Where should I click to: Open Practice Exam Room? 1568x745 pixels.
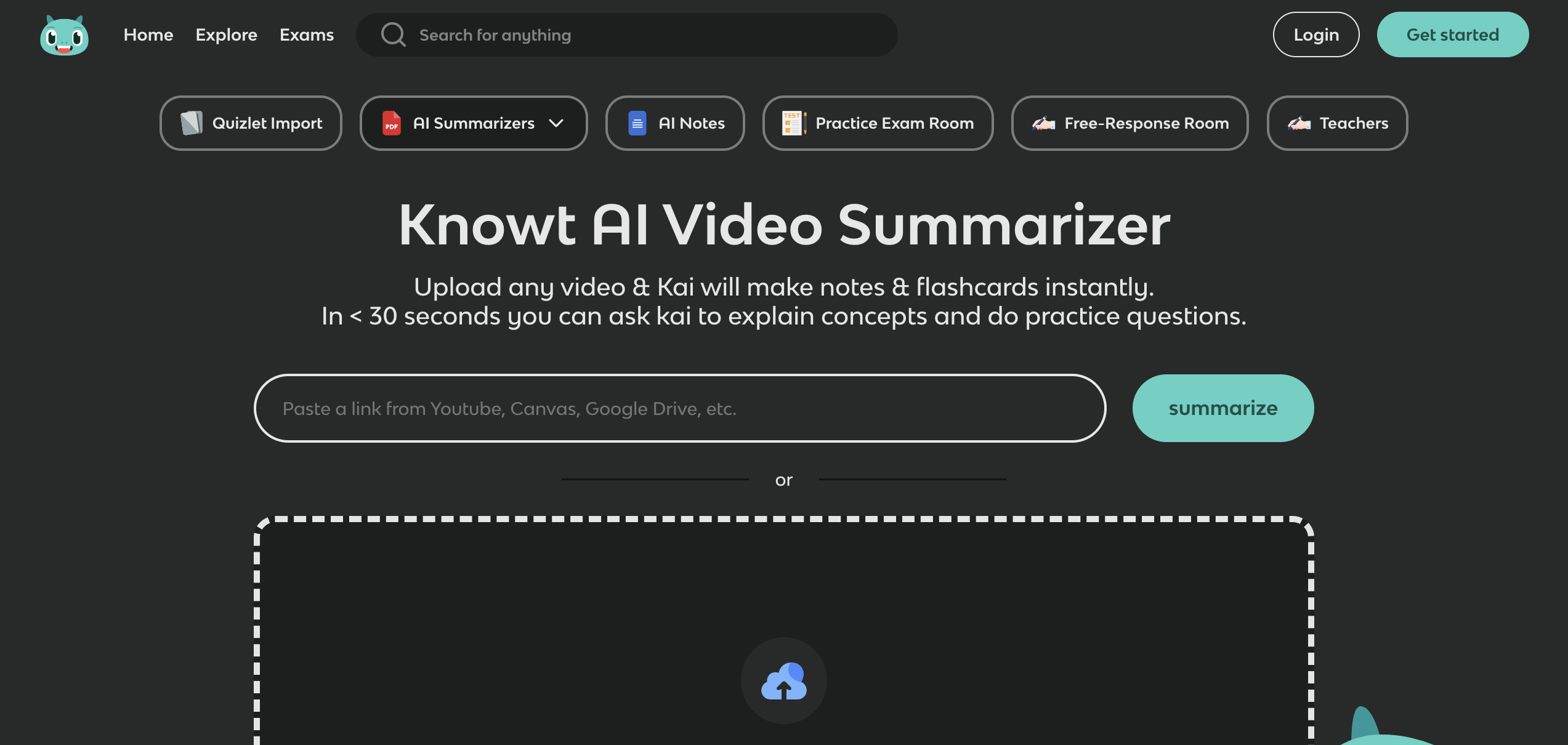878,123
